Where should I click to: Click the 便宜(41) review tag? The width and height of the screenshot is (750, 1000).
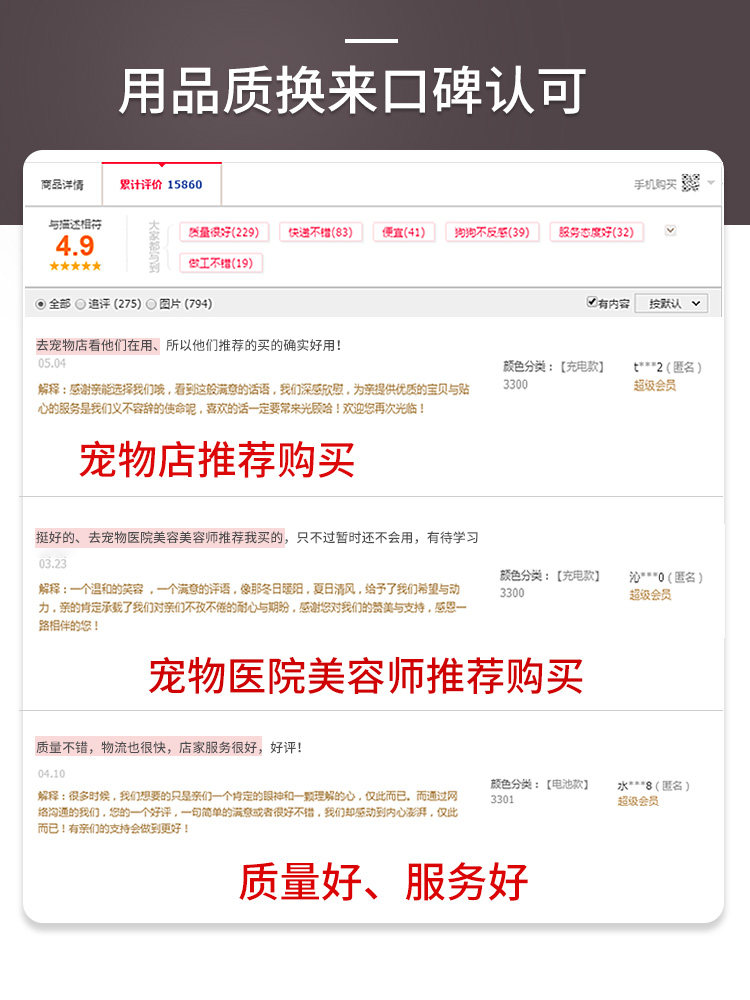pos(404,233)
